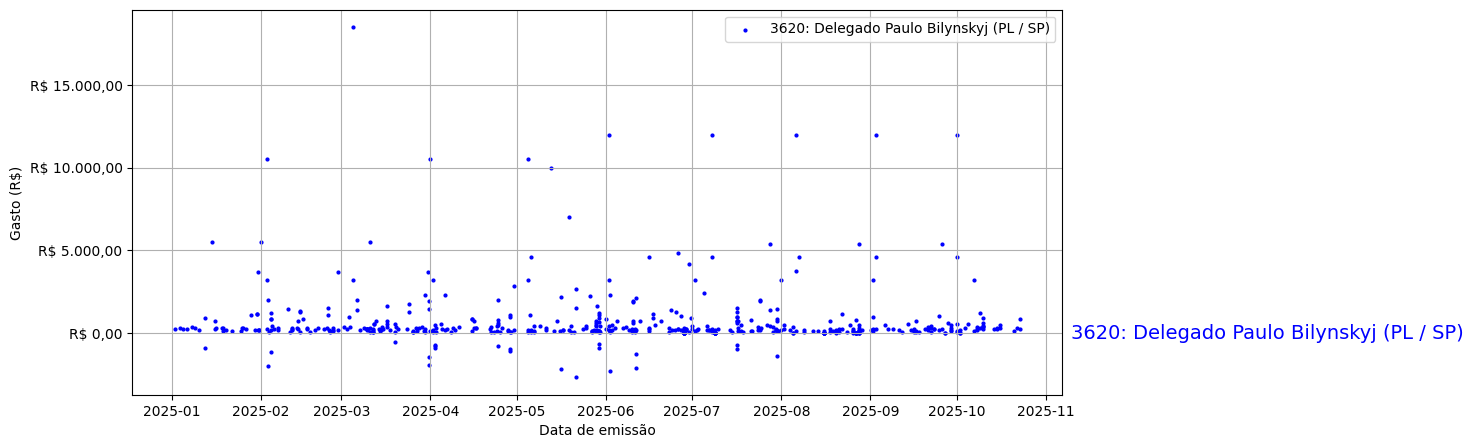Click the highest data point above R$ 15.000,00

353,27
